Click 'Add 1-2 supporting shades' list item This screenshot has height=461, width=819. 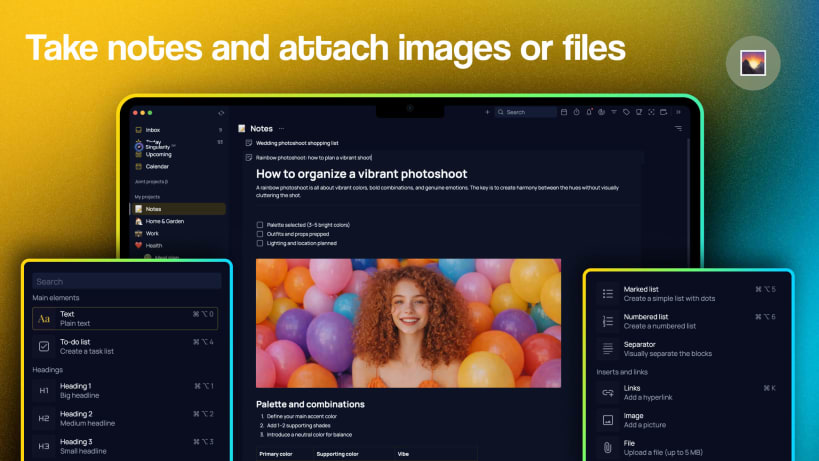(x=298, y=425)
